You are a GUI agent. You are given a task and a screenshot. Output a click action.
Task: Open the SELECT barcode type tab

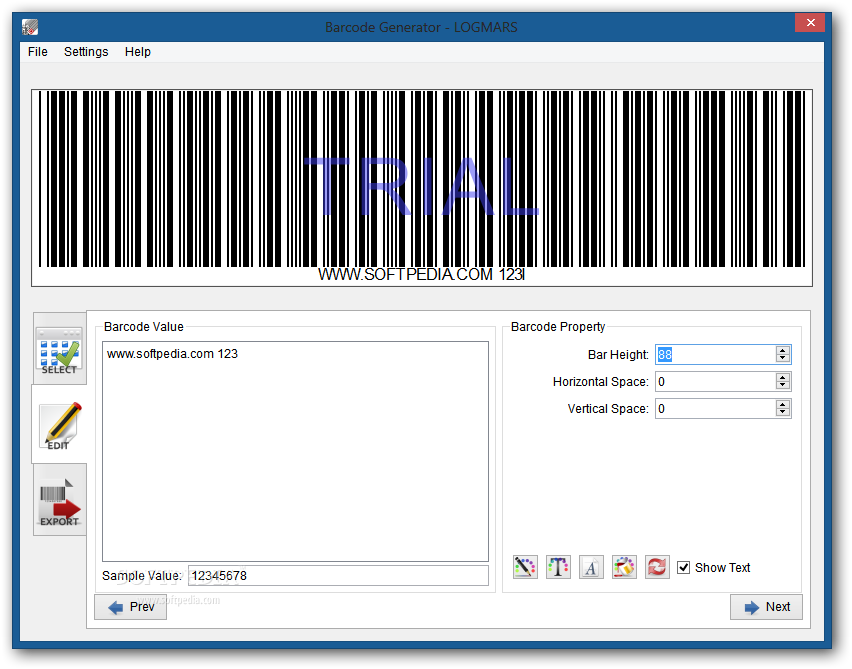click(59, 348)
